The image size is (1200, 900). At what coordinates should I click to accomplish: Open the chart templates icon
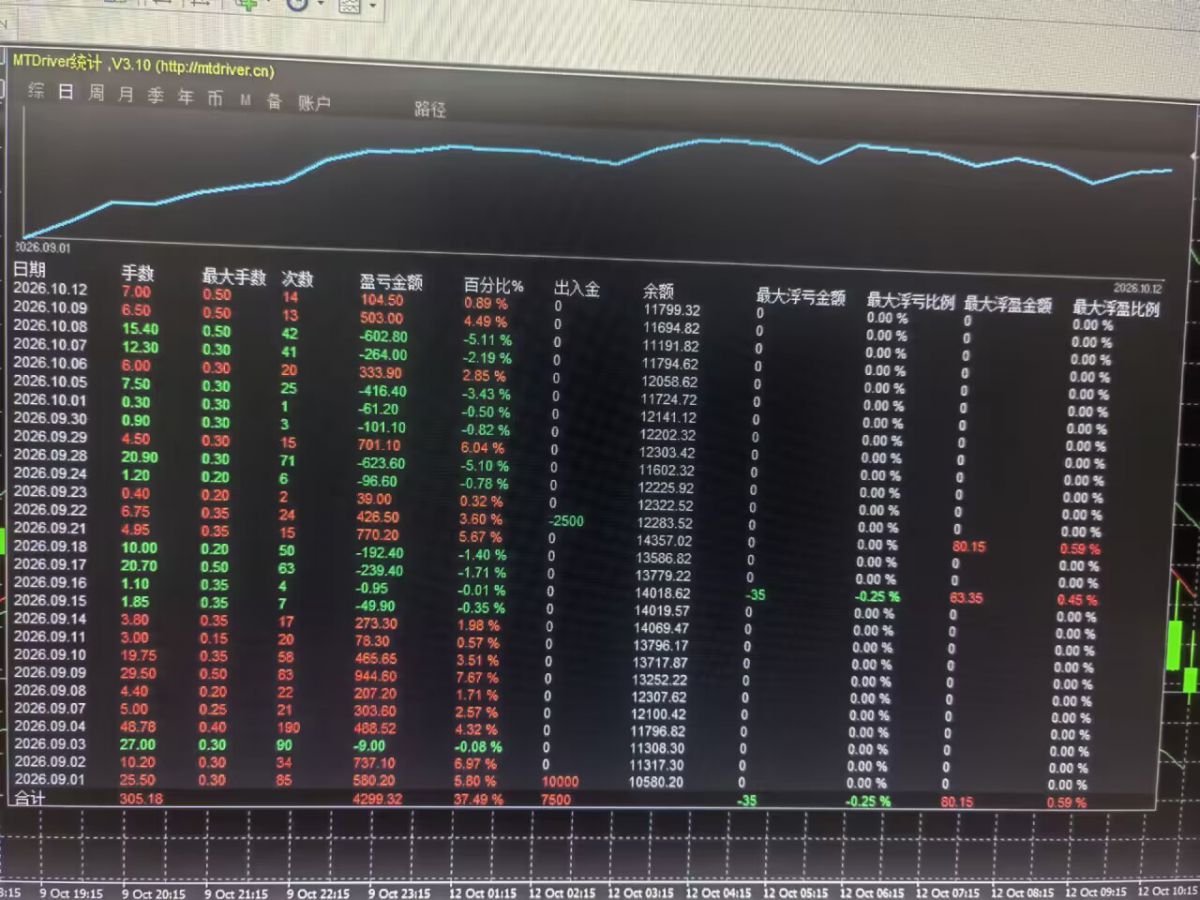(350, 6)
